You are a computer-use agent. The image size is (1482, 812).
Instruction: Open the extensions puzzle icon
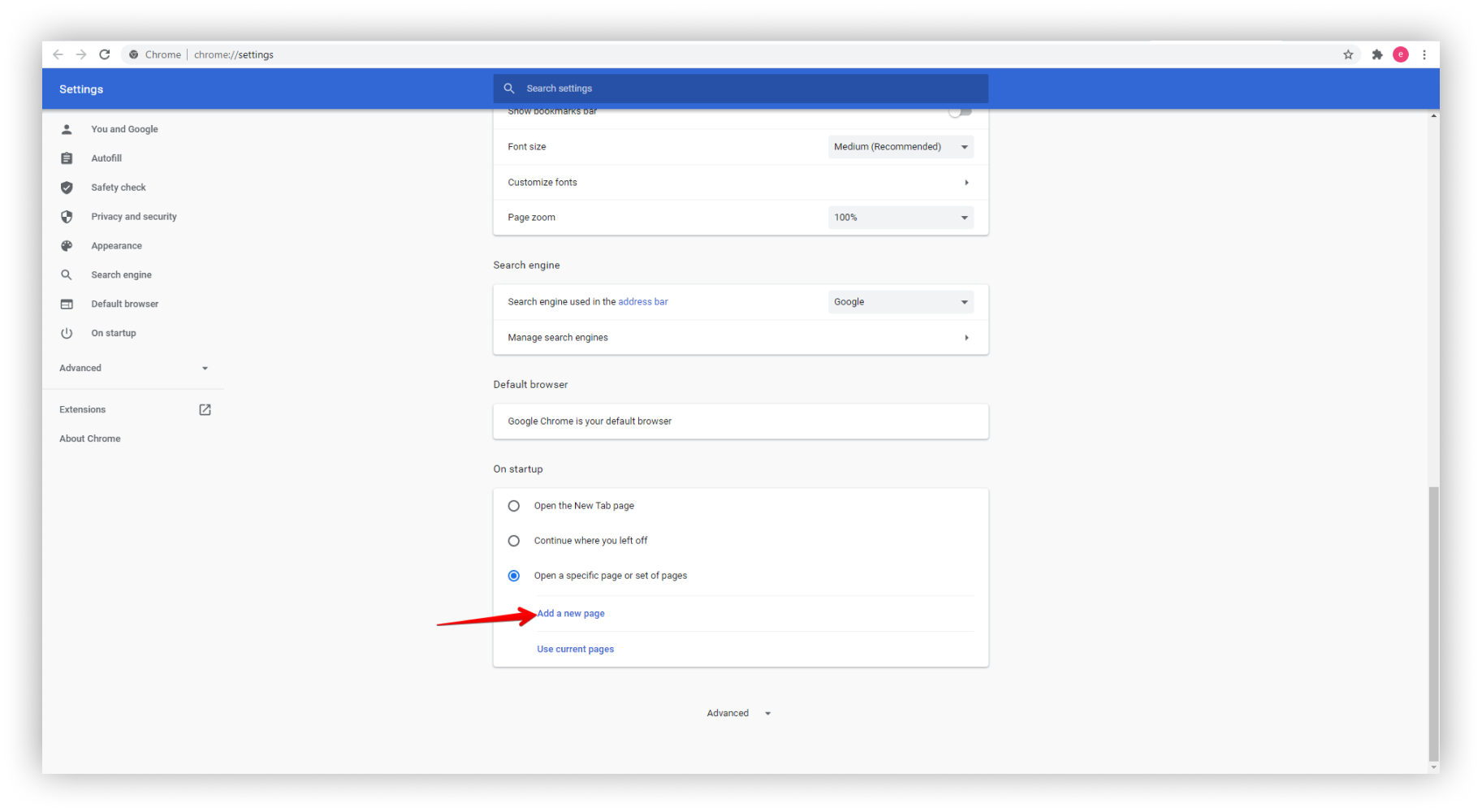pyautogui.click(x=1377, y=54)
